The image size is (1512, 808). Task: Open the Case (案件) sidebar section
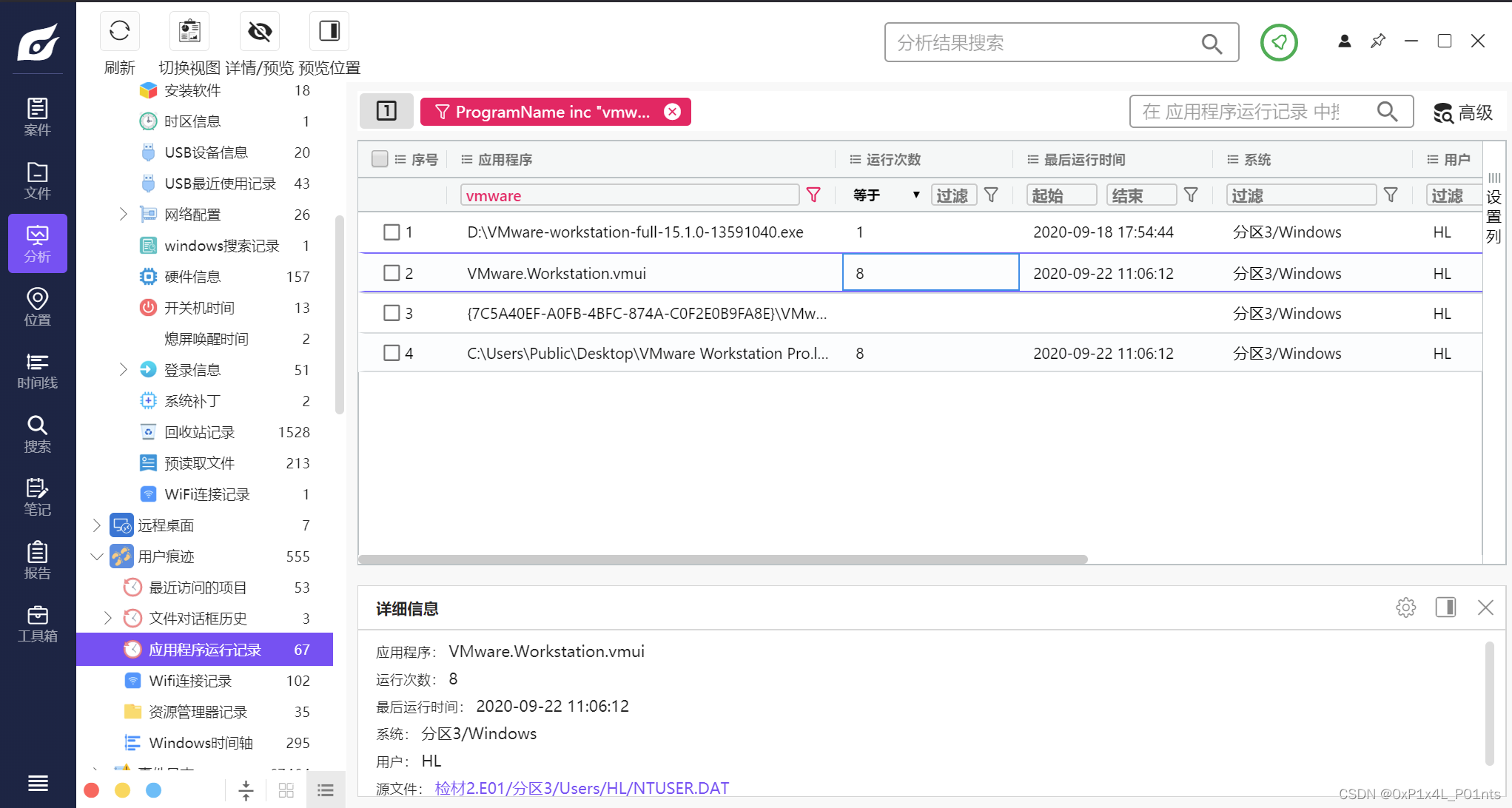(x=38, y=117)
